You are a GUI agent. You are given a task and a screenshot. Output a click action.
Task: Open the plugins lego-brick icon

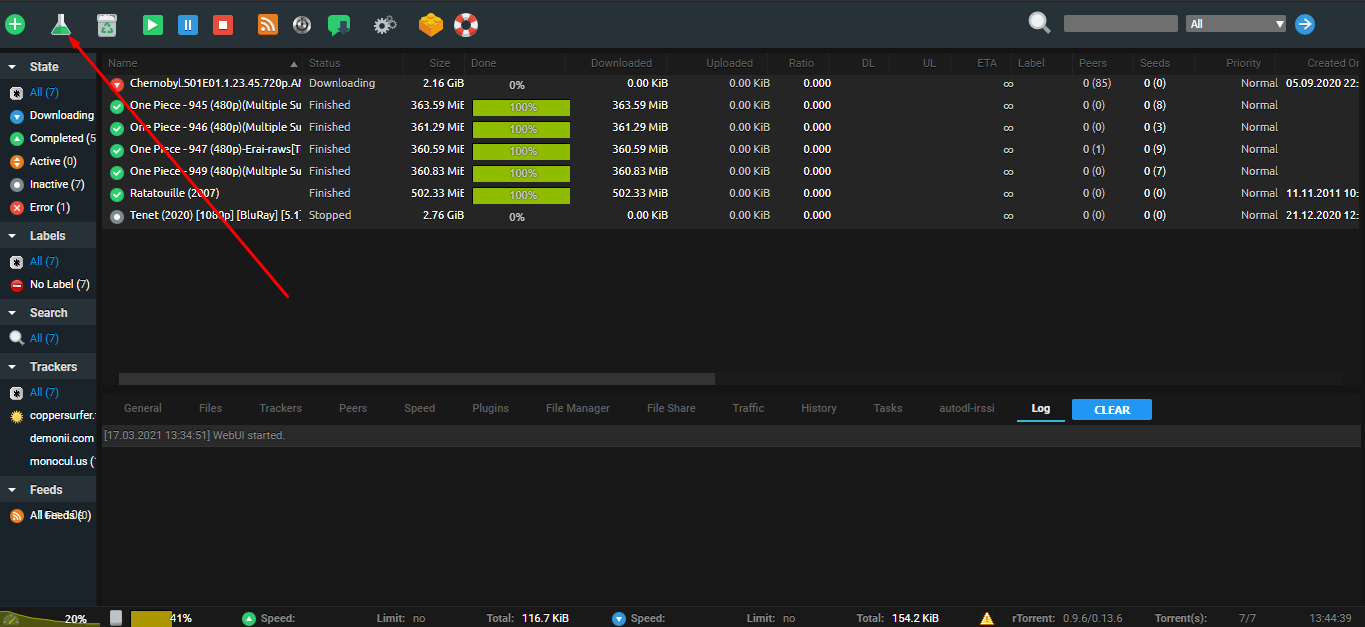coord(428,24)
